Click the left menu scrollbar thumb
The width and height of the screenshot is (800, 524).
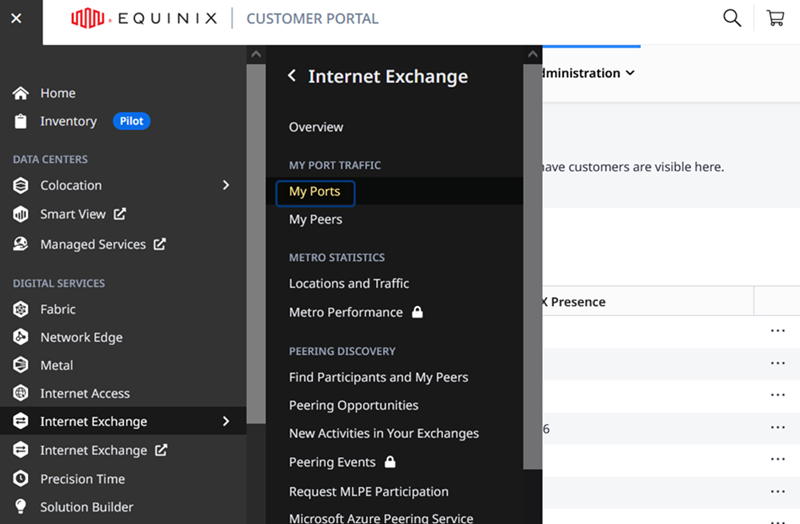pyautogui.click(x=256, y=243)
